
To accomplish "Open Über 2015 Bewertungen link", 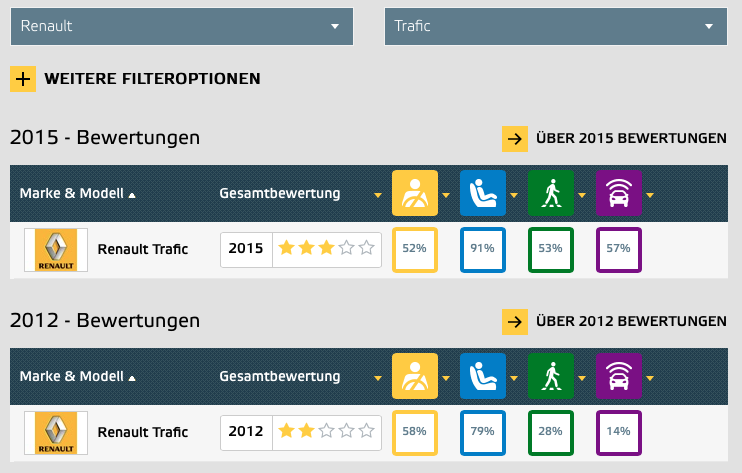I will [614, 139].
